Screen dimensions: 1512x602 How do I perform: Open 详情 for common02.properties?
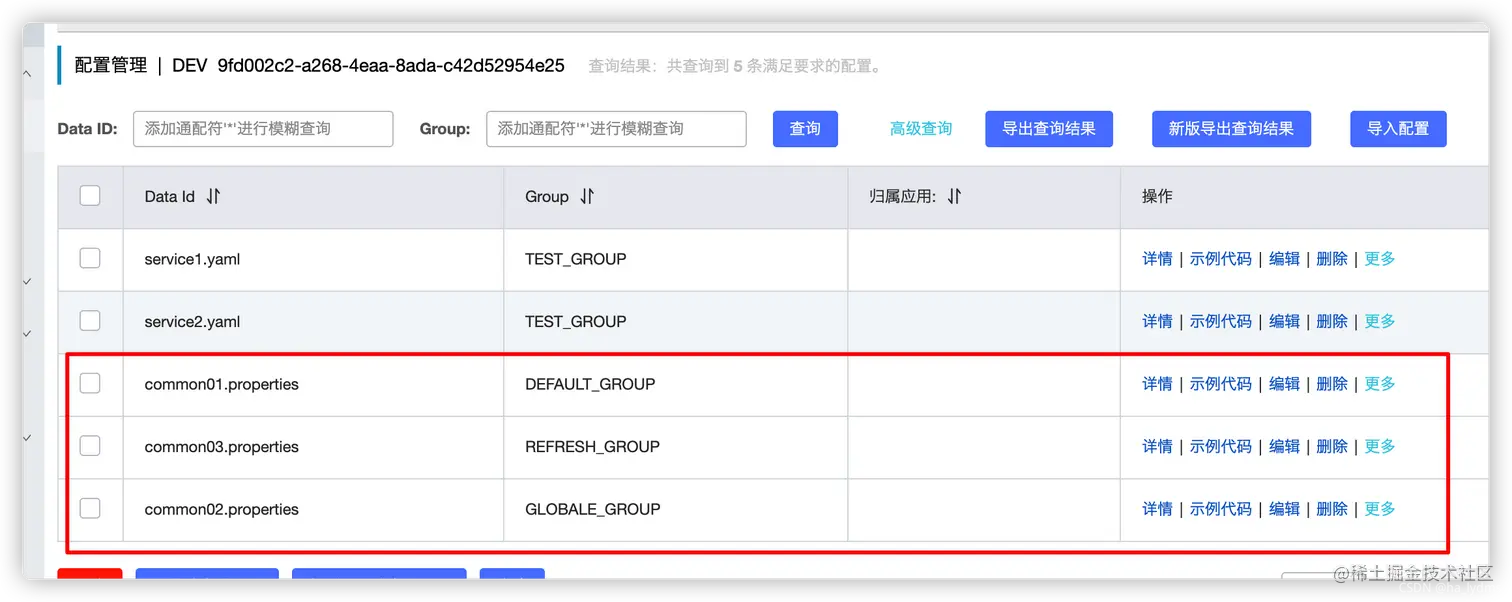1157,509
